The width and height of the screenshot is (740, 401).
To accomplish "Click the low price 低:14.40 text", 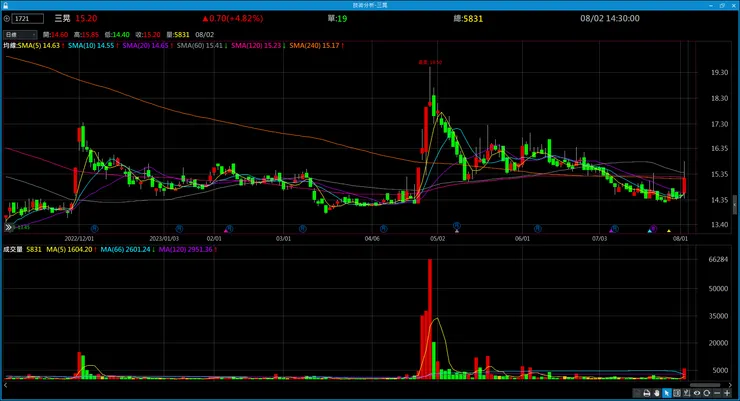I will pos(117,34).
